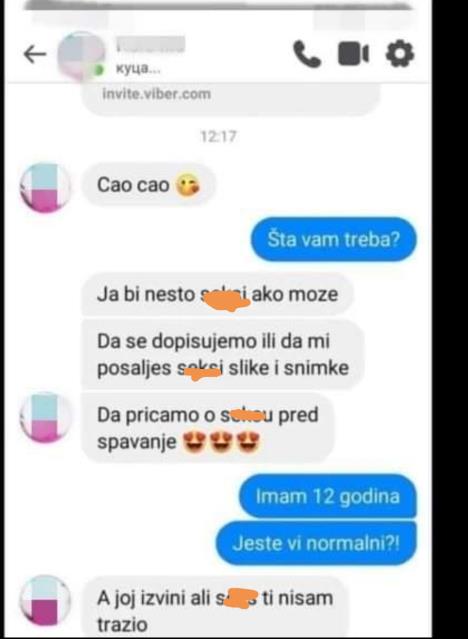
Task: Open sender avatar beside "A joj izvini" message
Action: coord(45,600)
